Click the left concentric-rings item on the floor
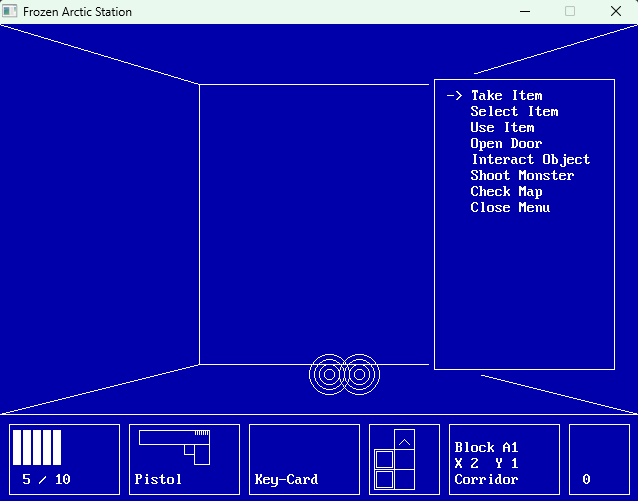Screen dimensions: 638x501 click(x=329, y=374)
